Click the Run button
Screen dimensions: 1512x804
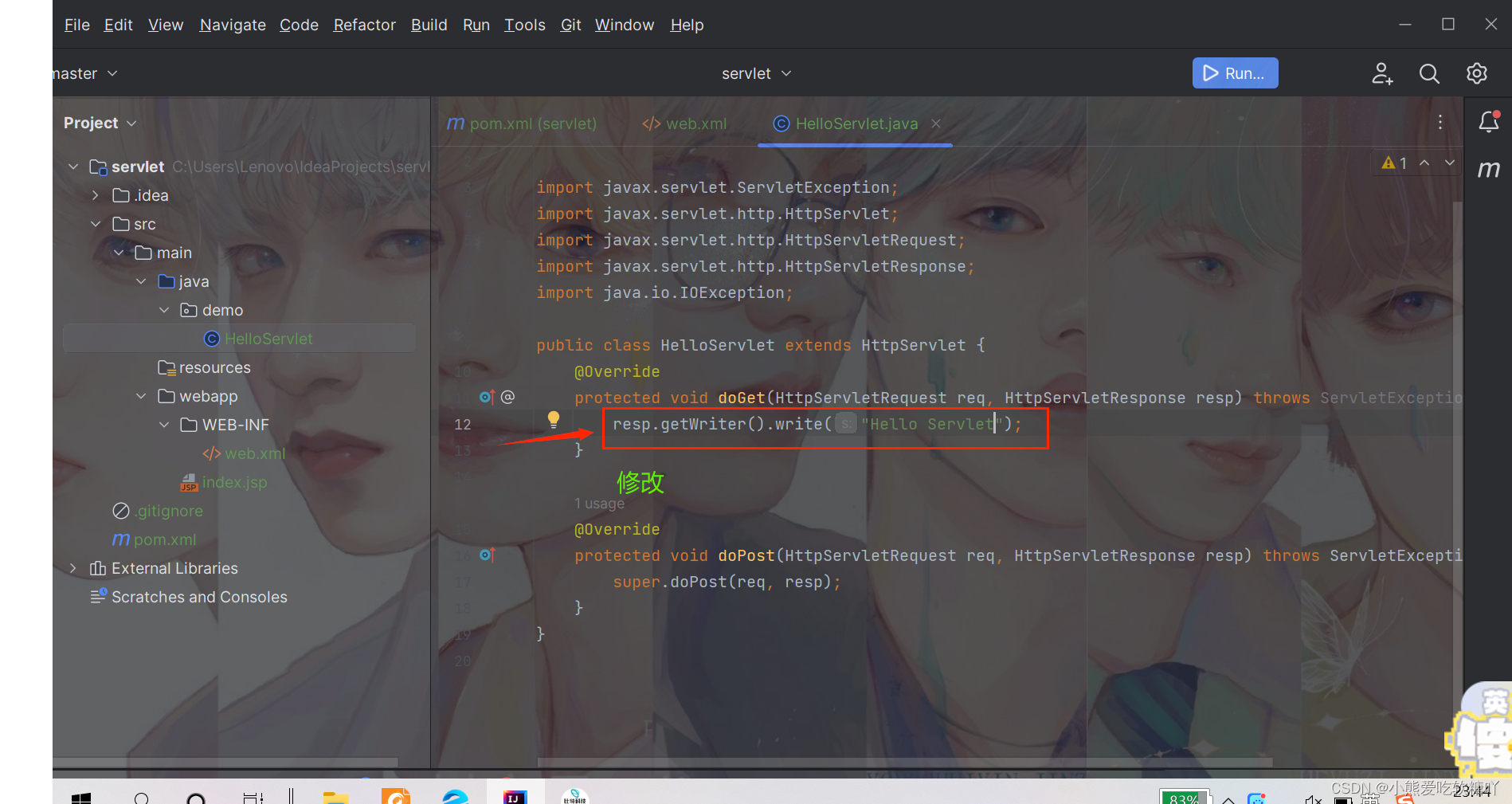[1235, 73]
